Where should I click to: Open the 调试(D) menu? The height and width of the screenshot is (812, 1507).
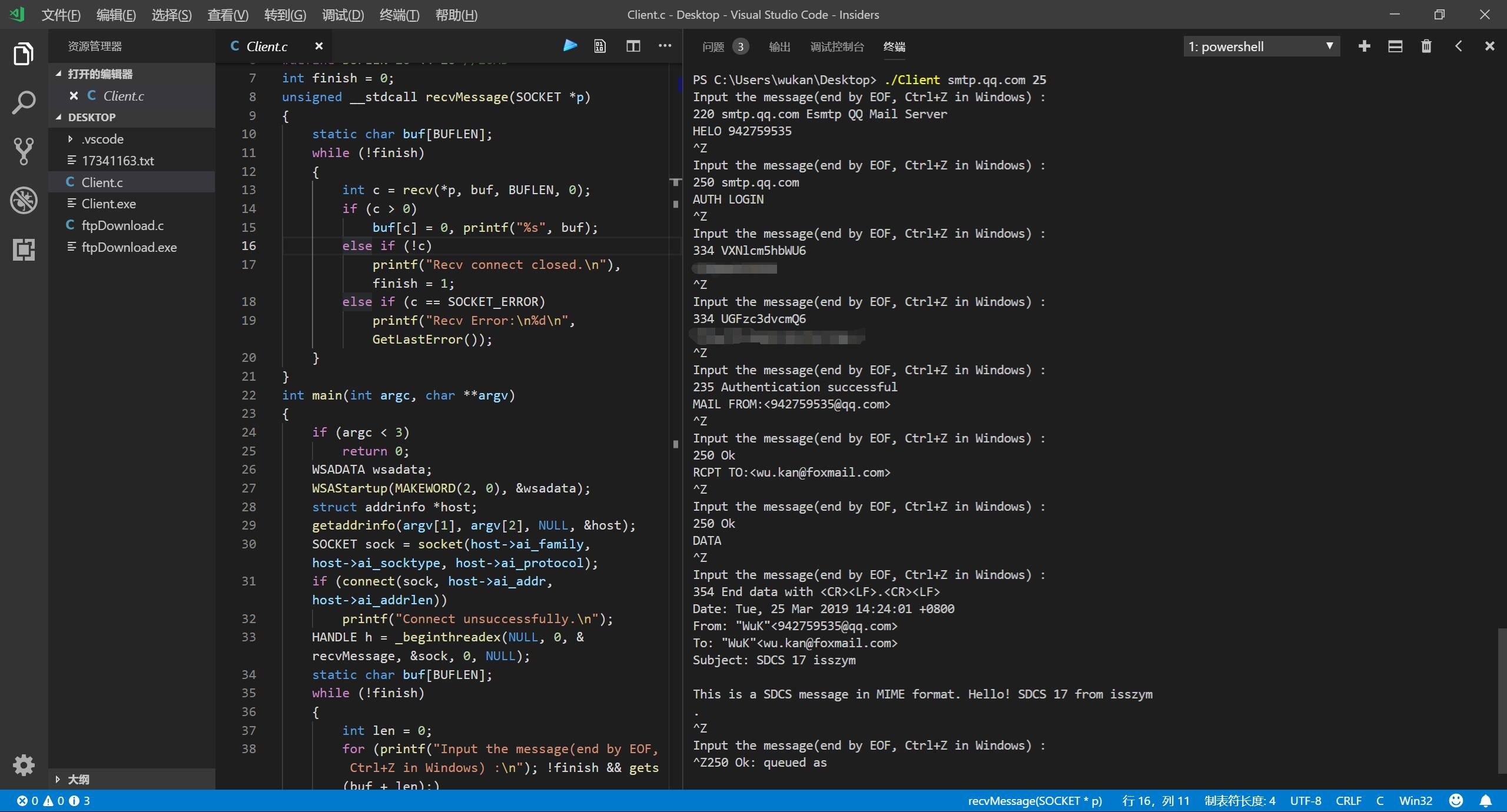(x=341, y=14)
